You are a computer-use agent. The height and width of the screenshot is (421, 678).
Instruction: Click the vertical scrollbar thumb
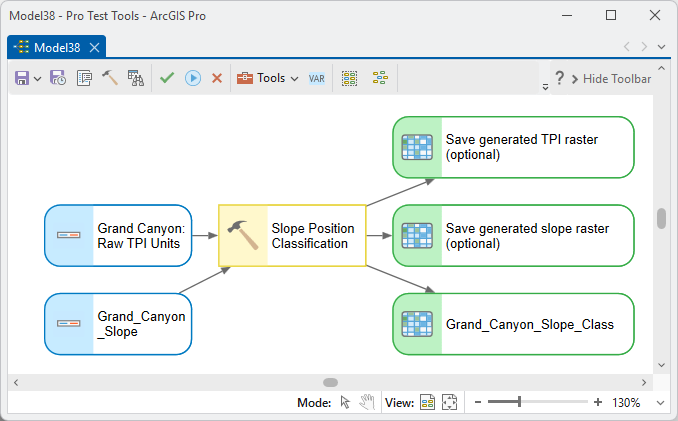click(661, 219)
